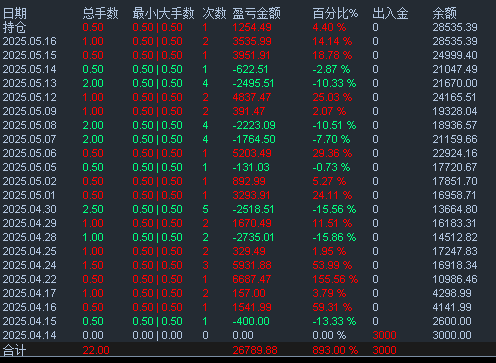This screenshot has width=496, height=363.
Task: Click the 1.50 lots cell
Action: (93, 265)
